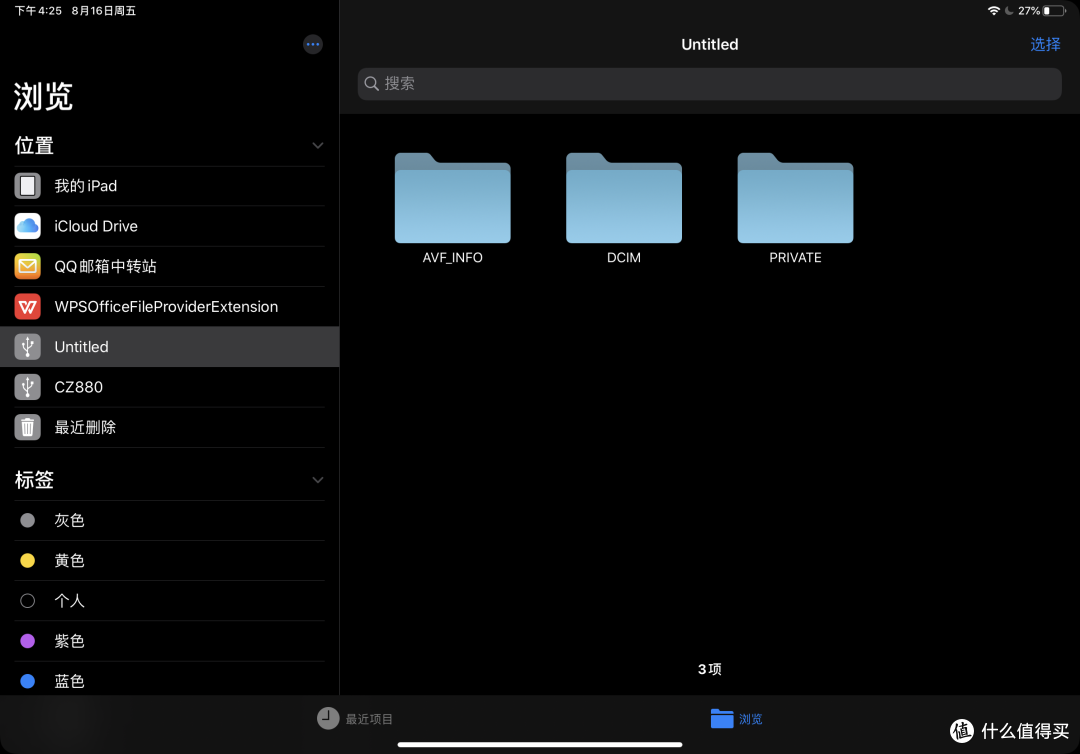Filter by 紫色 tag label
Viewport: 1080px width, 754px height.
tap(70, 641)
